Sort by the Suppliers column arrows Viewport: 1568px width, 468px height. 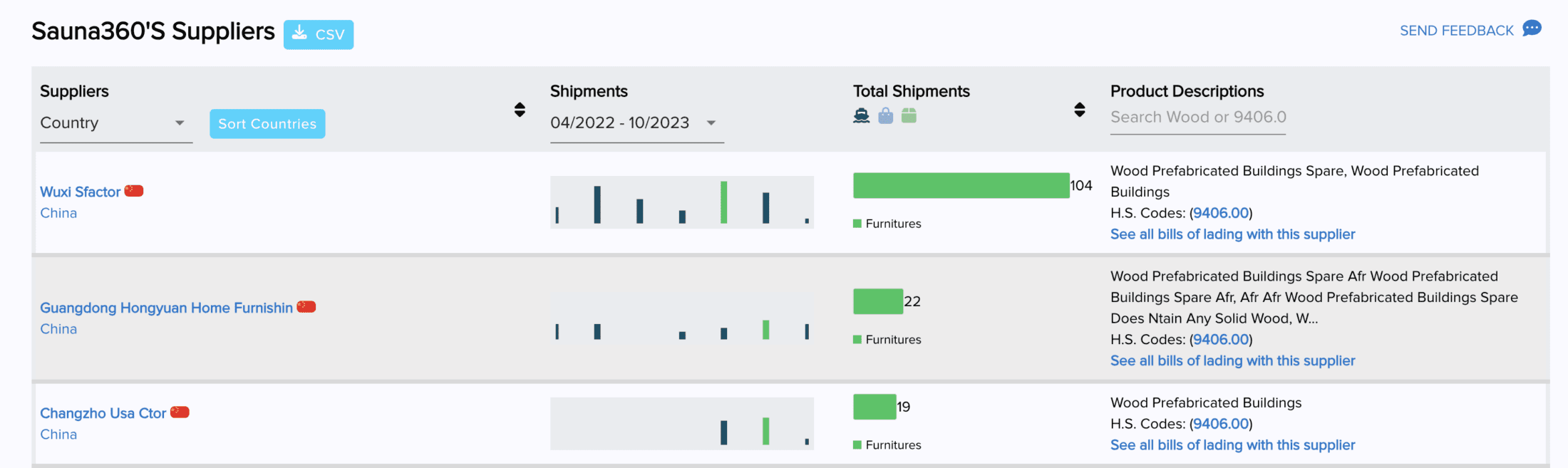520,110
